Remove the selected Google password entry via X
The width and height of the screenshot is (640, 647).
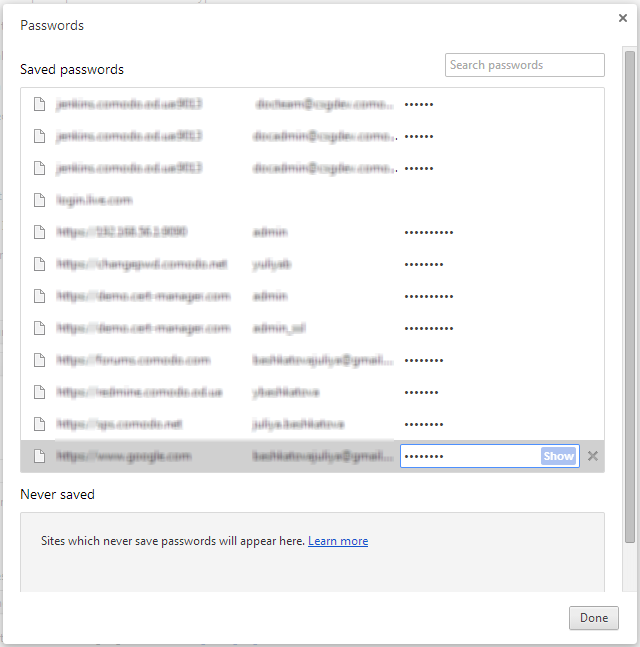593,456
